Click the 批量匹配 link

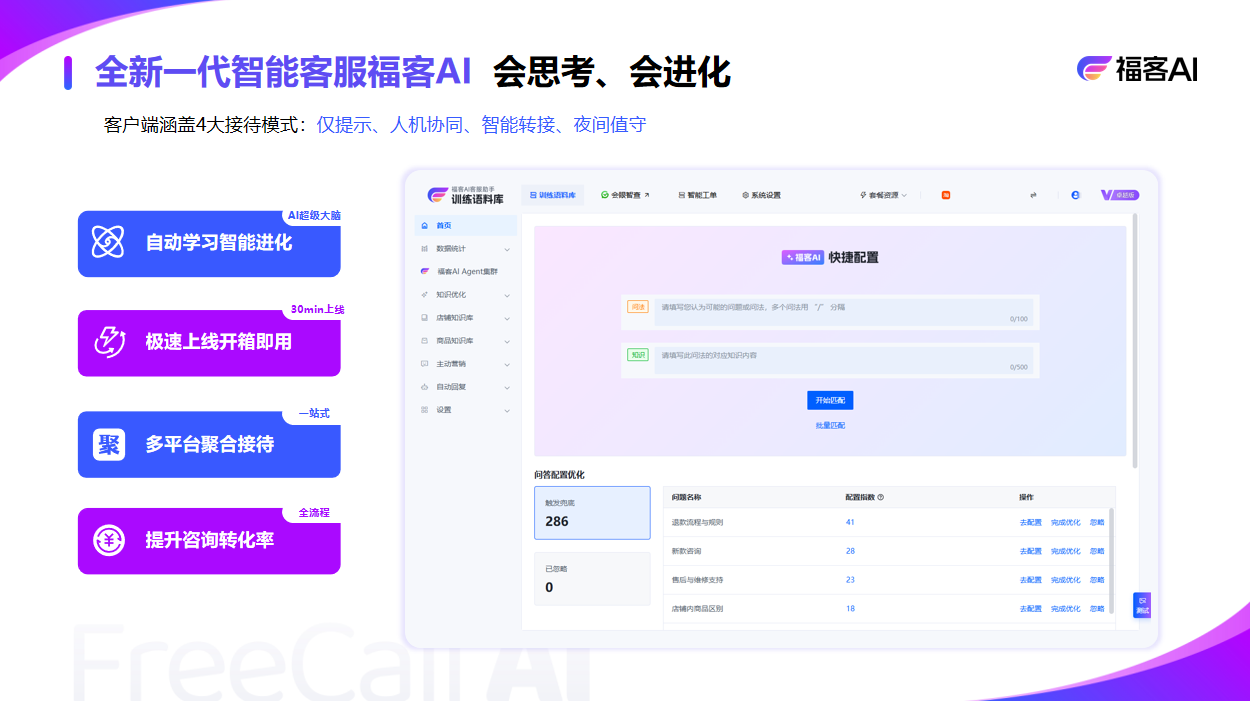click(x=830, y=426)
